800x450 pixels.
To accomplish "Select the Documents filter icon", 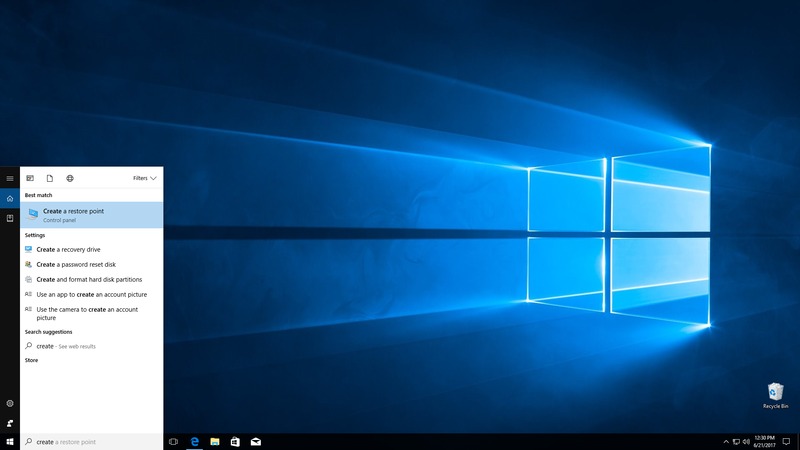I will click(x=50, y=178).
